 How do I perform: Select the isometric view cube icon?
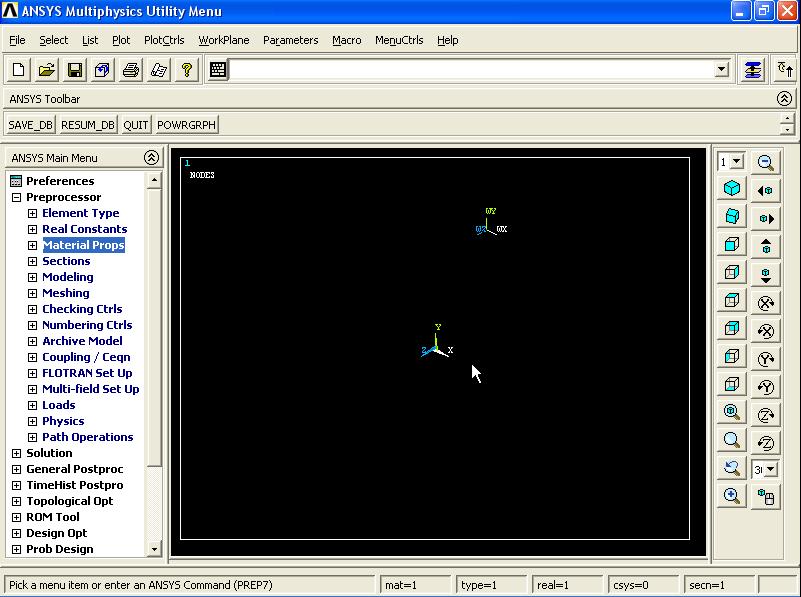point(732,188)
